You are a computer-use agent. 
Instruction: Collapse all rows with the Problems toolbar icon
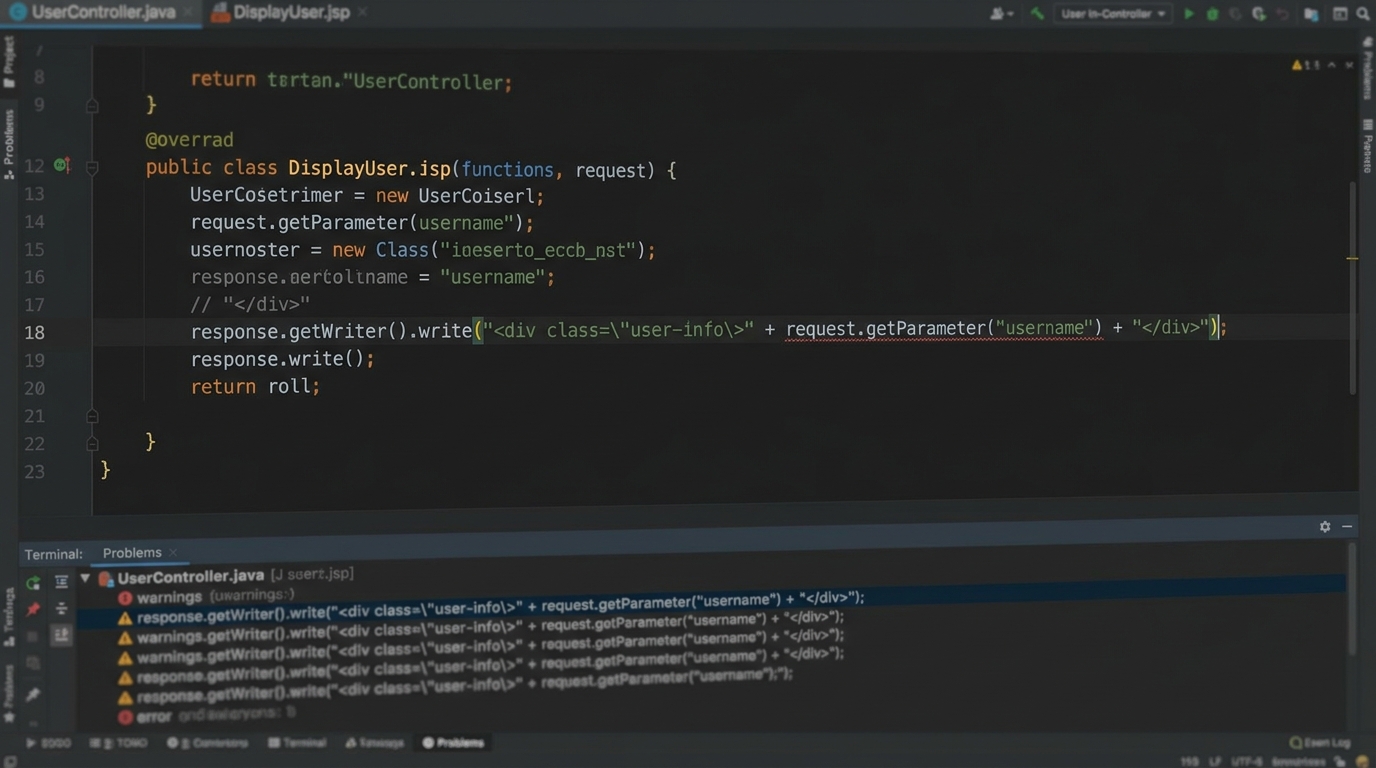[61, 608]
